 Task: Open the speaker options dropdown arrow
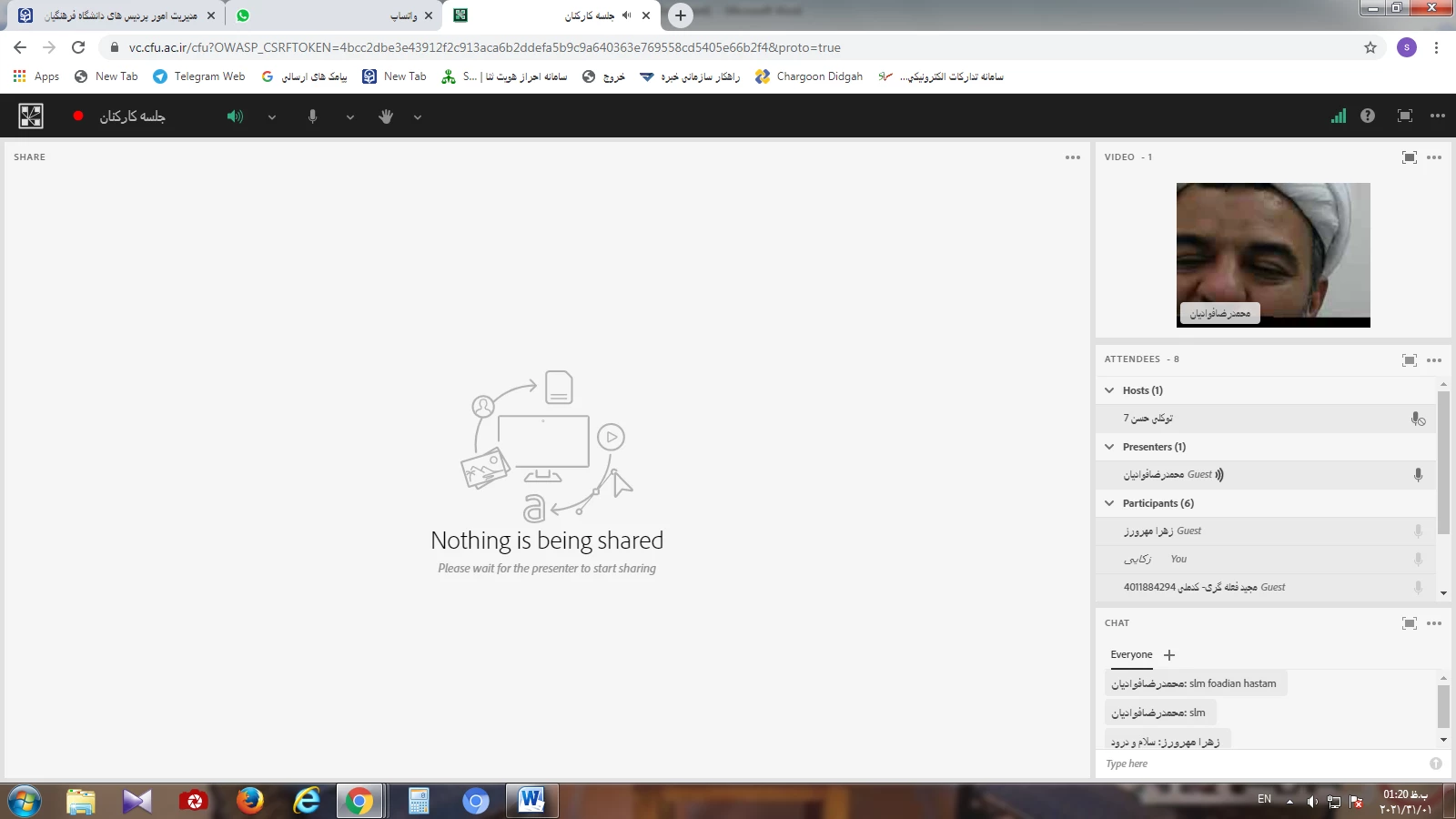coord(271,116)
